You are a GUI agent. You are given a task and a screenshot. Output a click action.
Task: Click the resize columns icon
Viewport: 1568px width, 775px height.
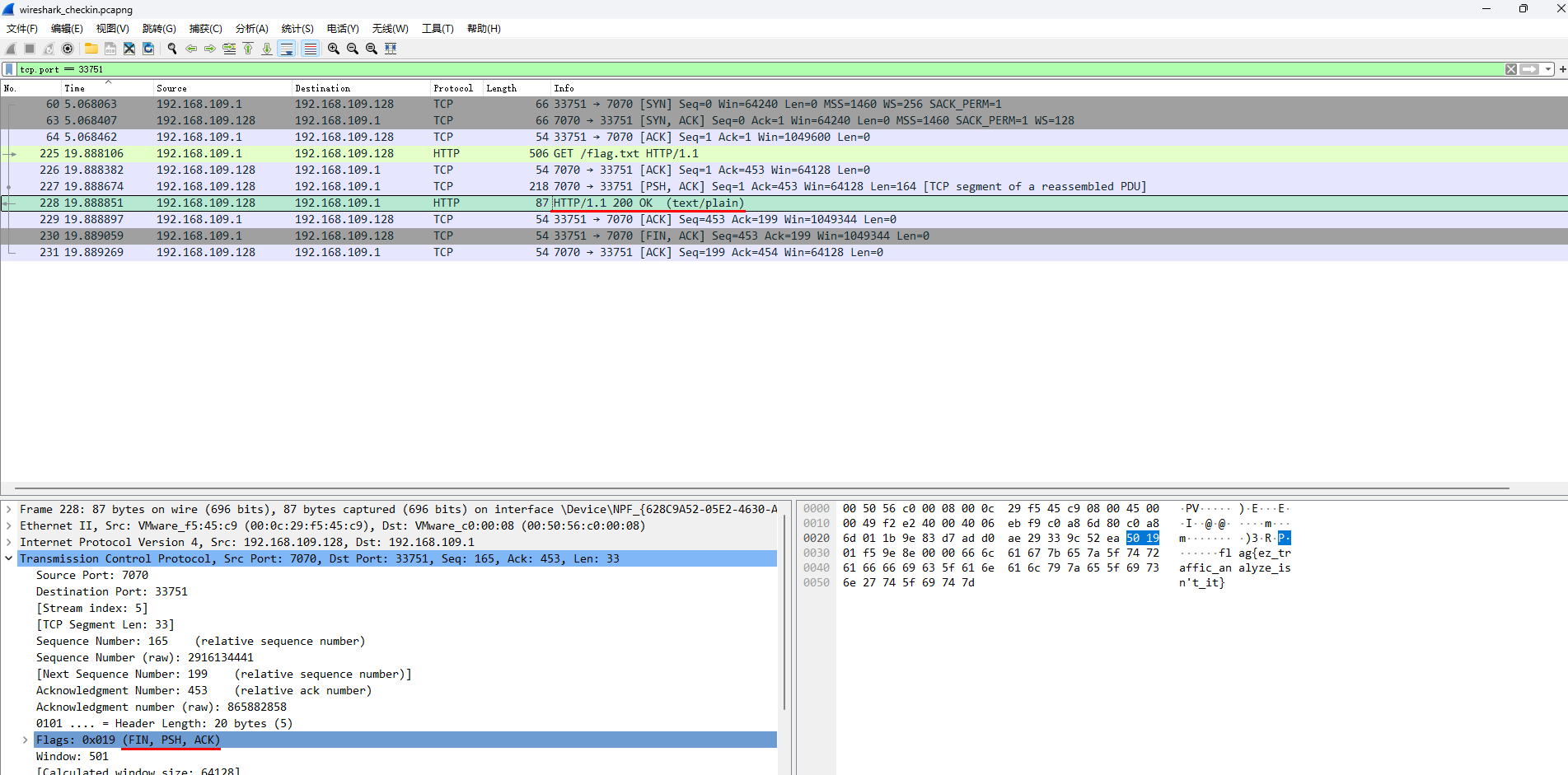pyautogui.click(x=391, y=49)
